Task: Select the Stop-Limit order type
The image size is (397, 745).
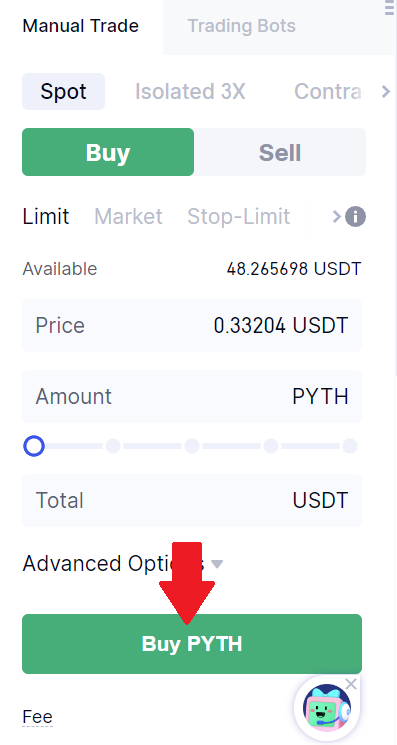Action: point(238,217)
